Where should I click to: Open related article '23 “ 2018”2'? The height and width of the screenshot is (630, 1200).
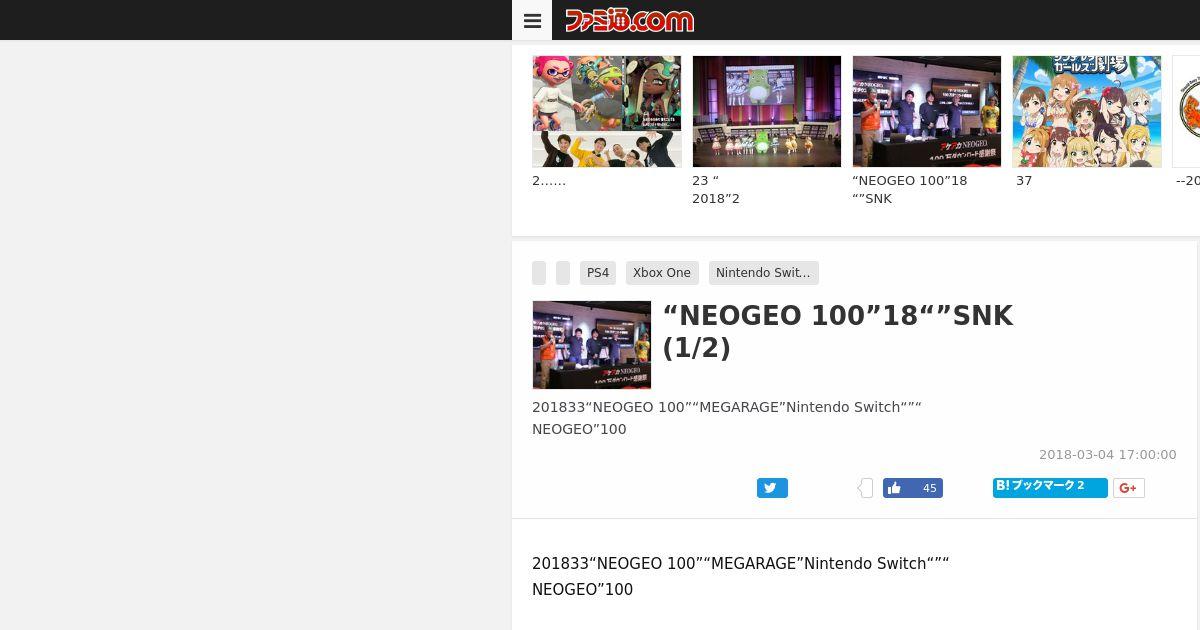pos(716,190)
